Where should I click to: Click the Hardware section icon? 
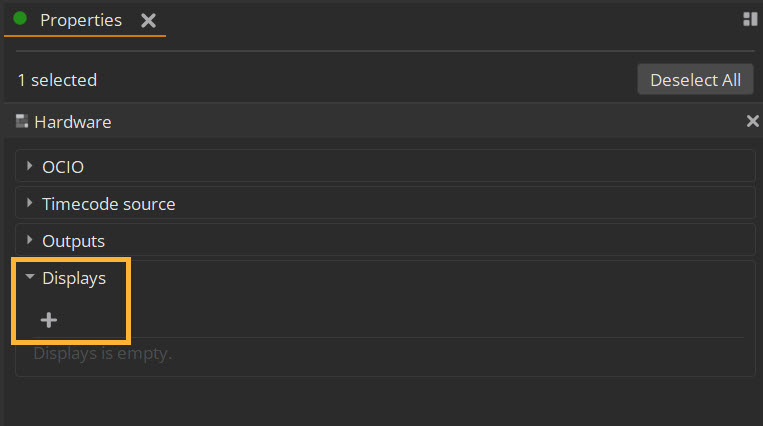pyautogui.click(x=22, y=121)
